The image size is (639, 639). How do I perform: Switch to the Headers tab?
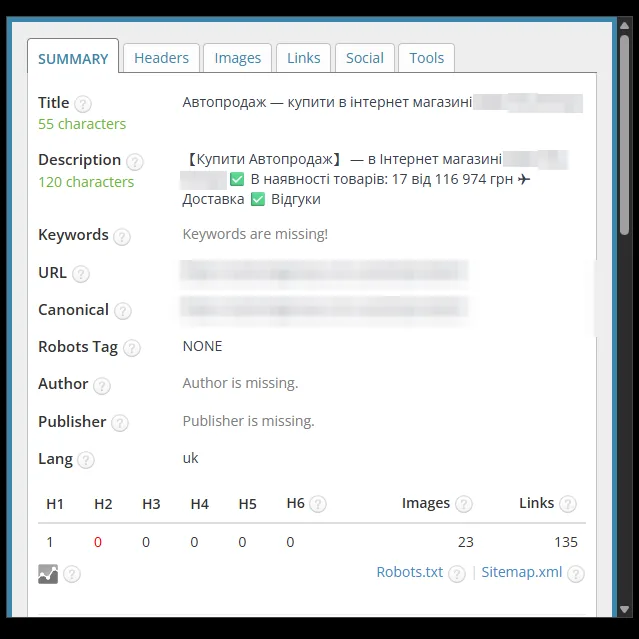tap(161, 58)
